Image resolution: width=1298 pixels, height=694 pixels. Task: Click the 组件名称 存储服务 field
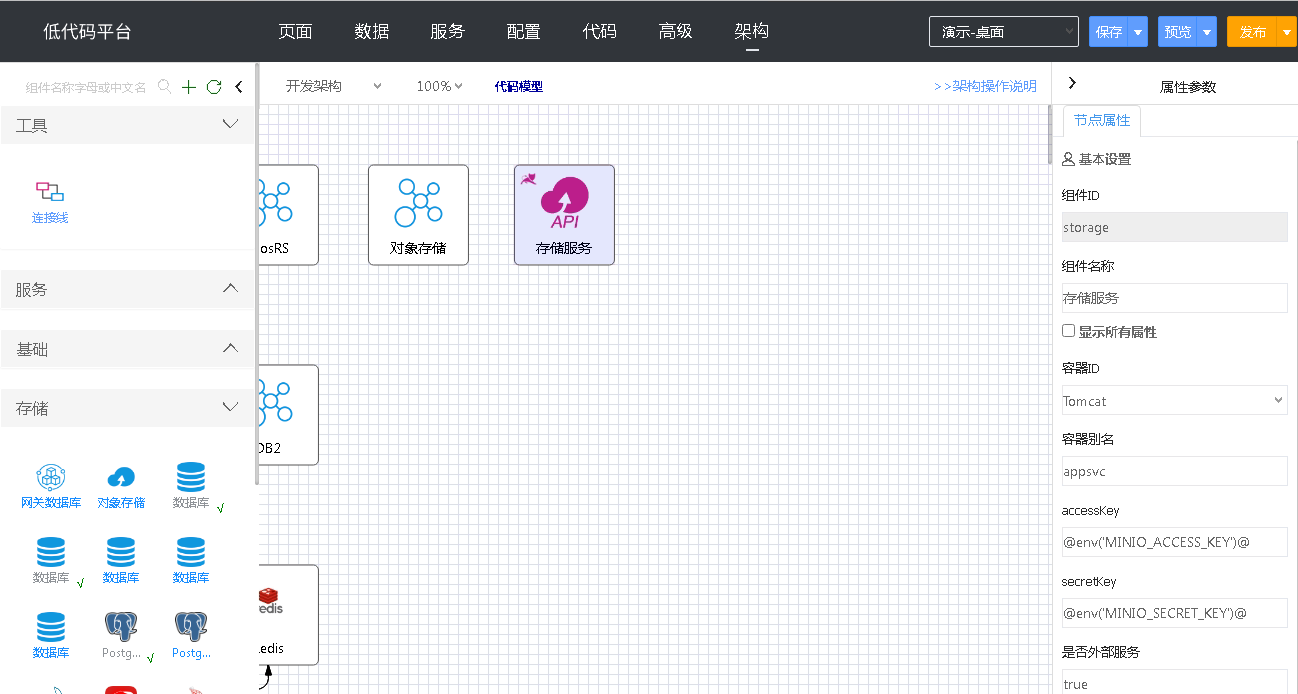(x=1174, y=298)
